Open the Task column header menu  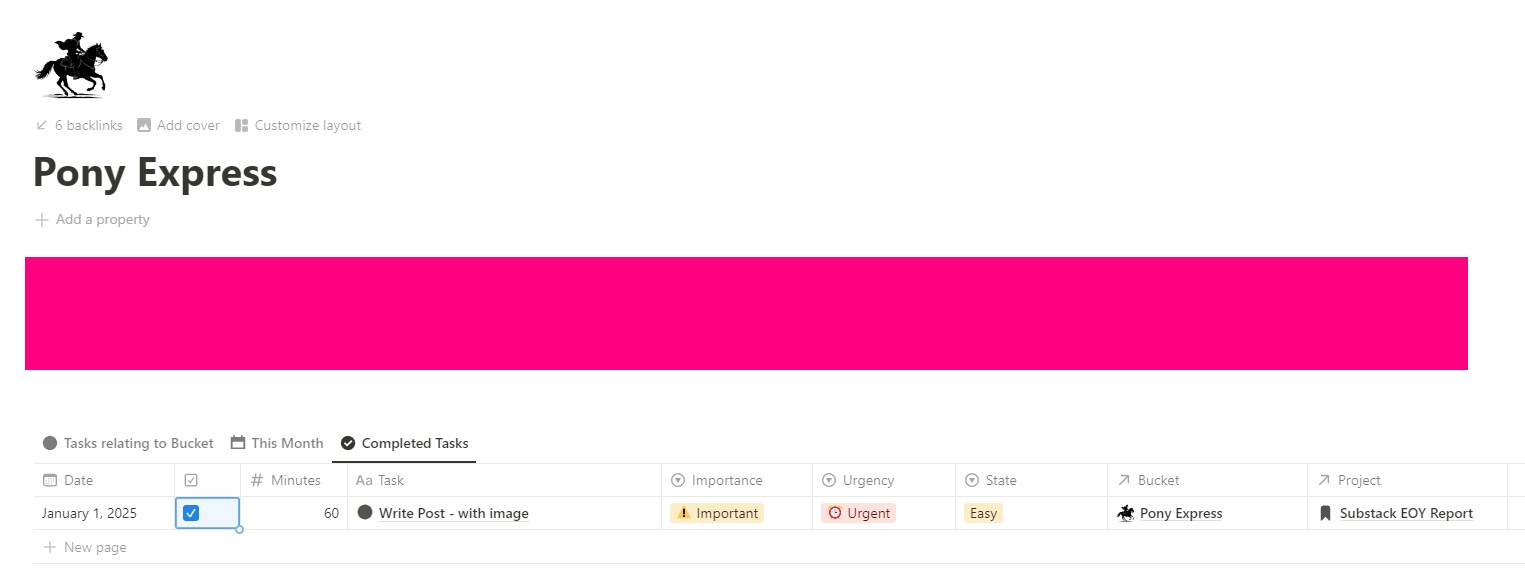504,480
